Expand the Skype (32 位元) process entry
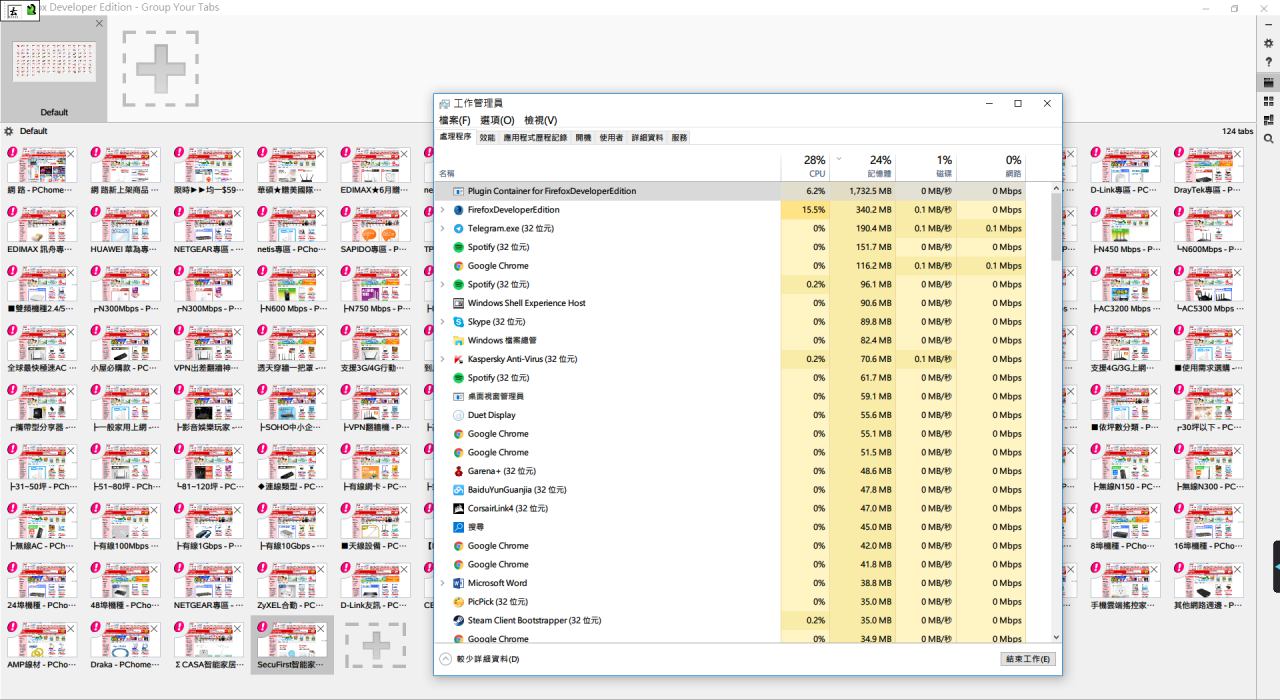The height and width of the screenshot is (700, 1280). pos(443,322)
